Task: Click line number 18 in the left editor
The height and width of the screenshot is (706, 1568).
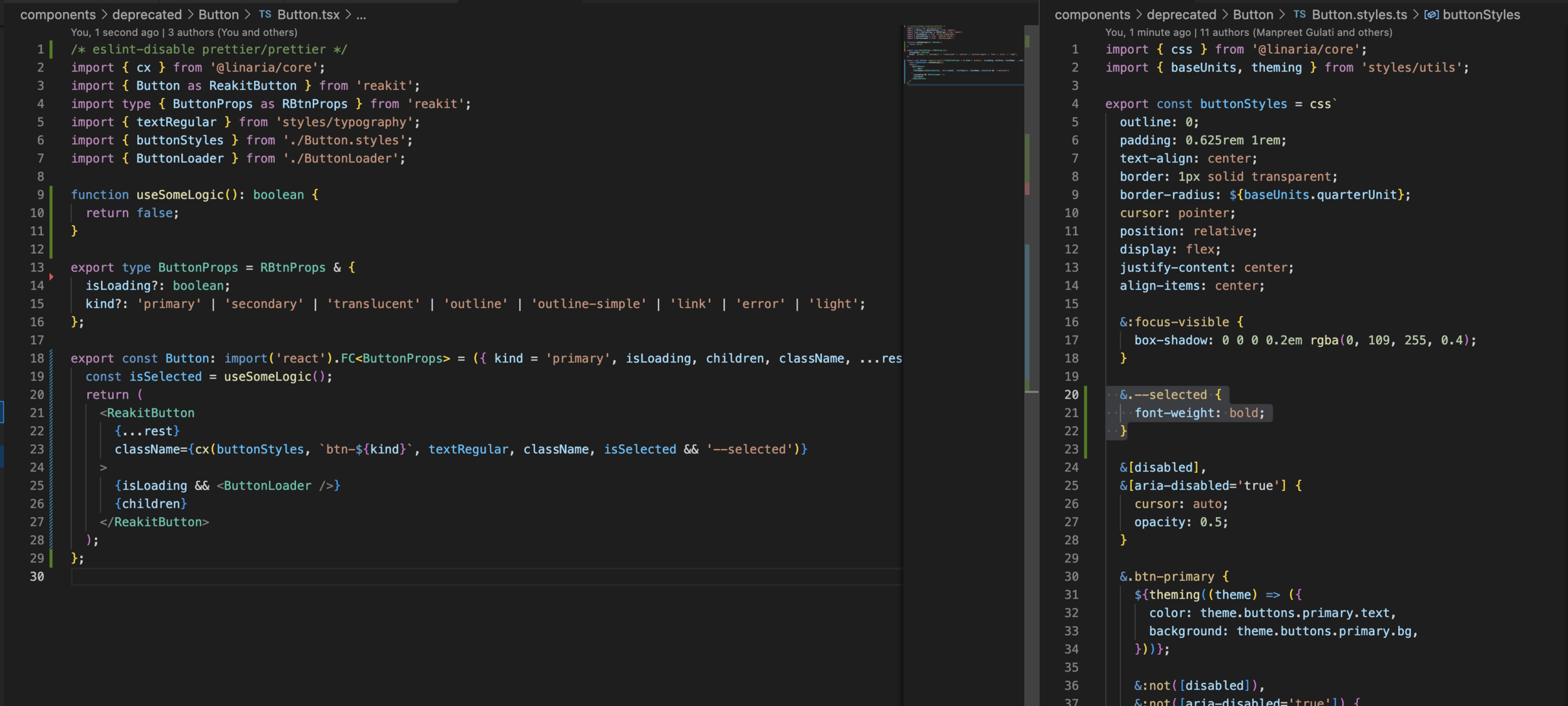Action: pyautogui.click(x=37, y=359)
